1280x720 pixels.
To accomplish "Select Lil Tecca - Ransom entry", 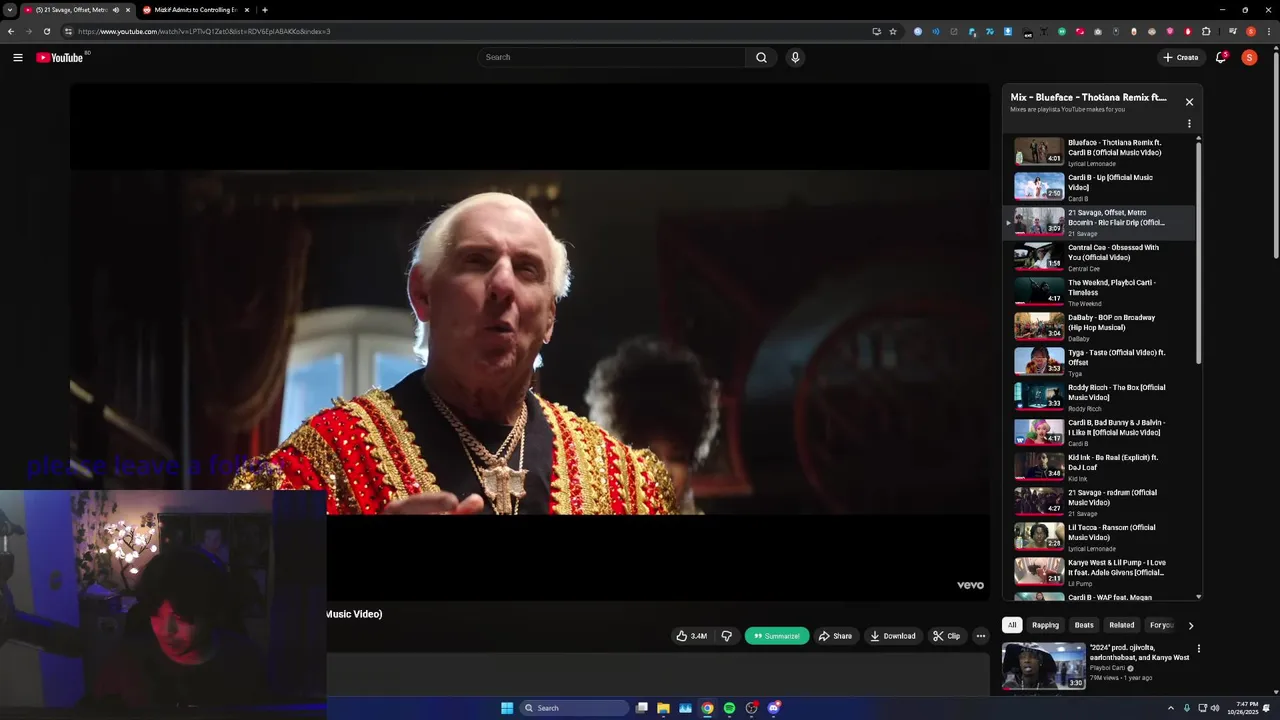I will (x=1099, y=537).
